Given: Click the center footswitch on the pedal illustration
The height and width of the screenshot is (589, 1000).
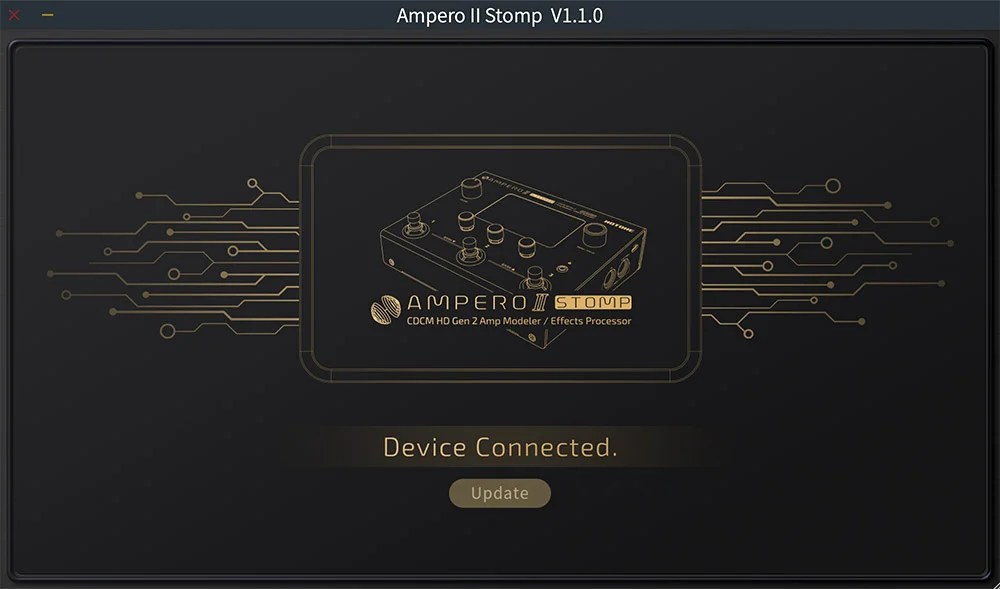Looking at the screenshot, I should point(471,251).
